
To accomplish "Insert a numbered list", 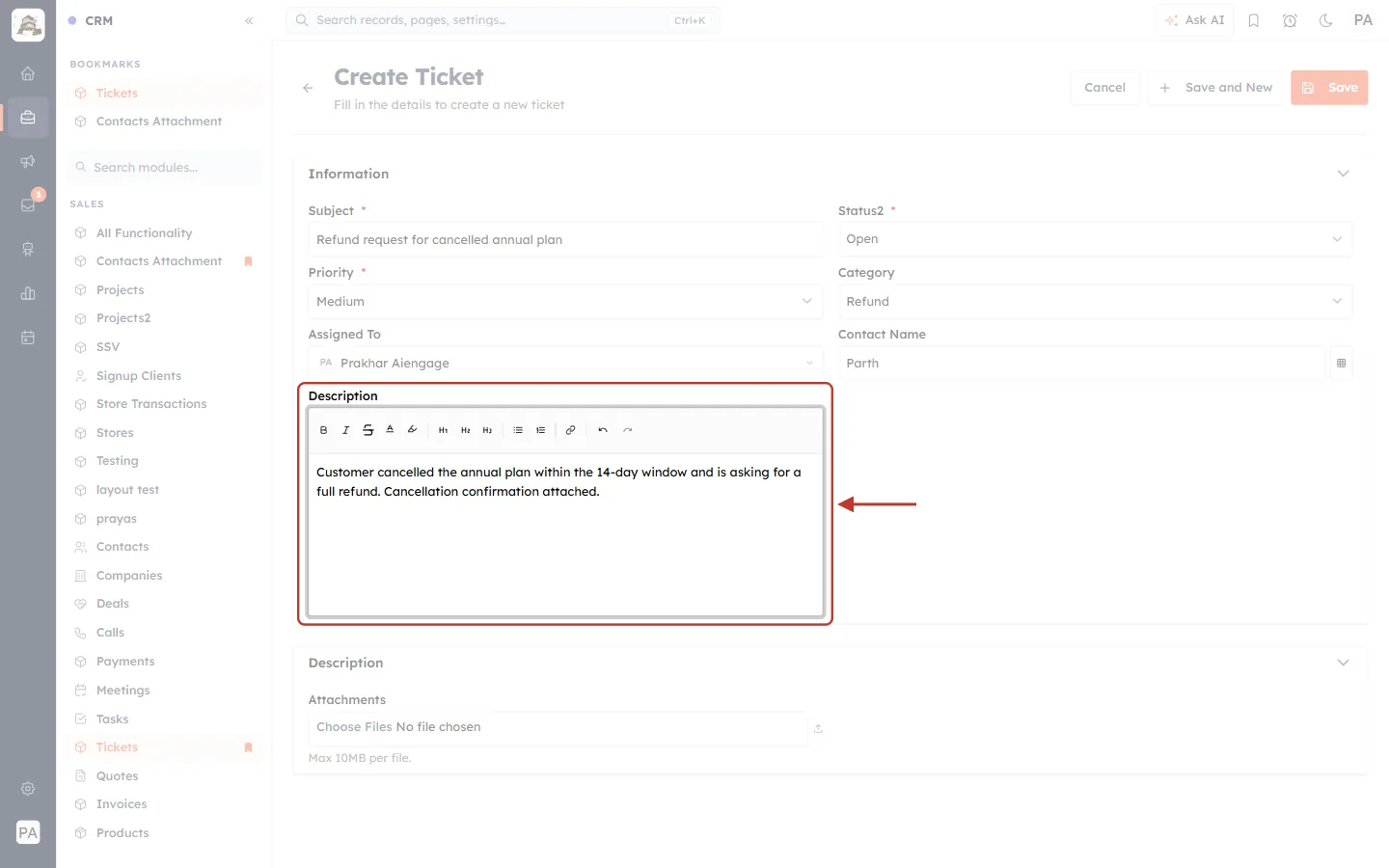I will pyautogui.click(x=540, y=430).
